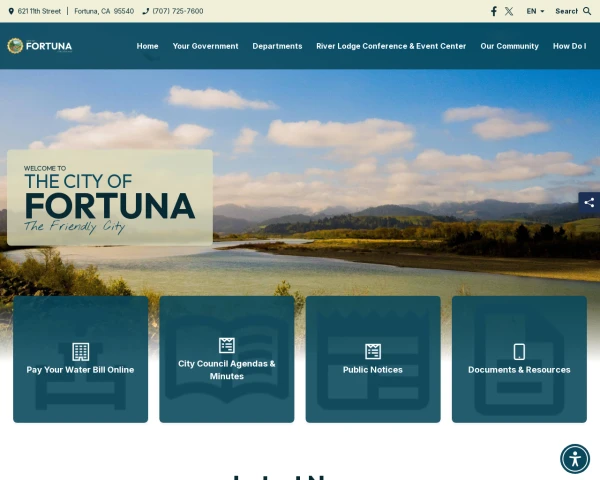Click the building icon for water bill

[81, 352]
